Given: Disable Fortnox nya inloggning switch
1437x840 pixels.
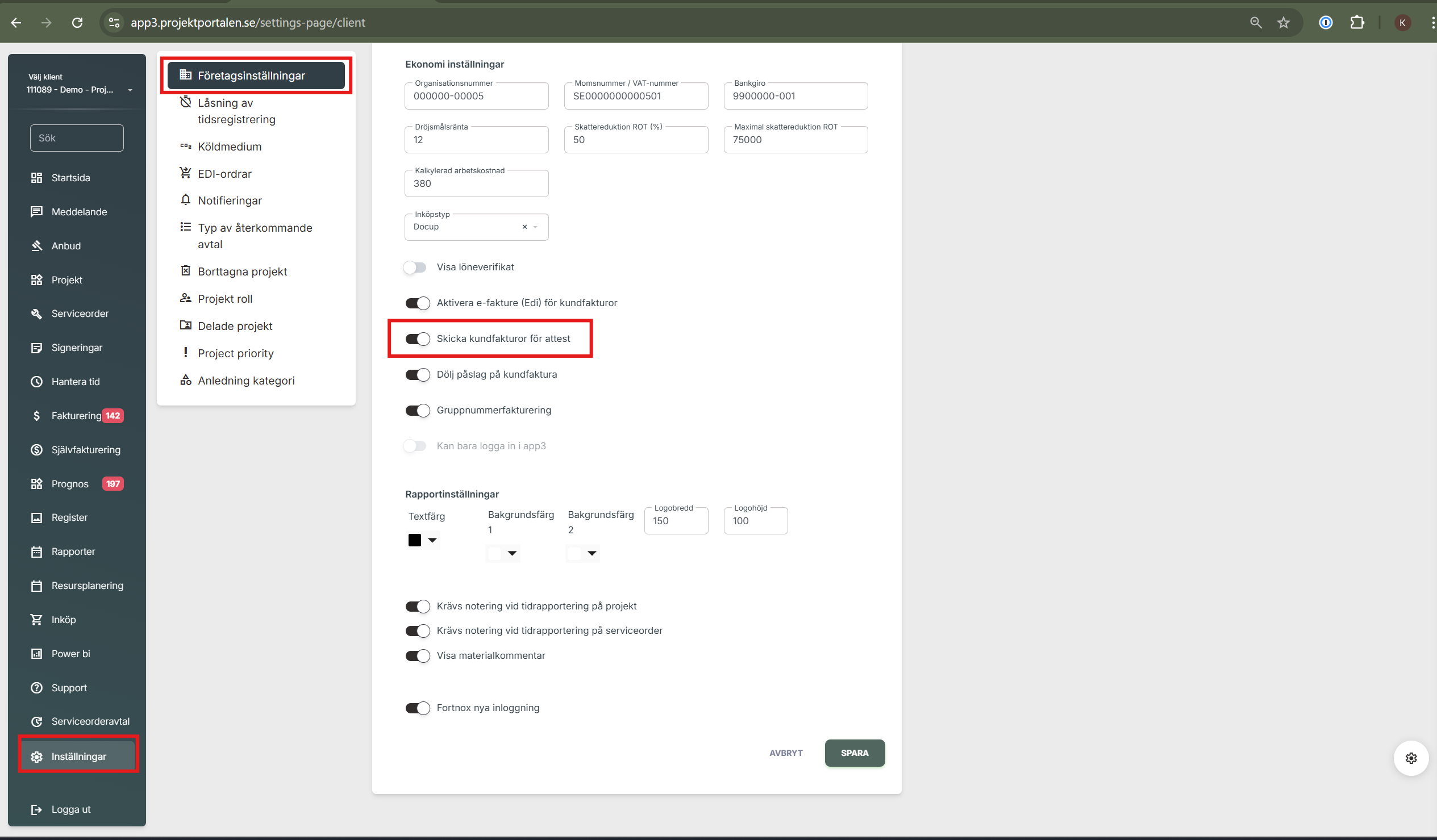Looking at the screenshot, I should click(418, 708).
